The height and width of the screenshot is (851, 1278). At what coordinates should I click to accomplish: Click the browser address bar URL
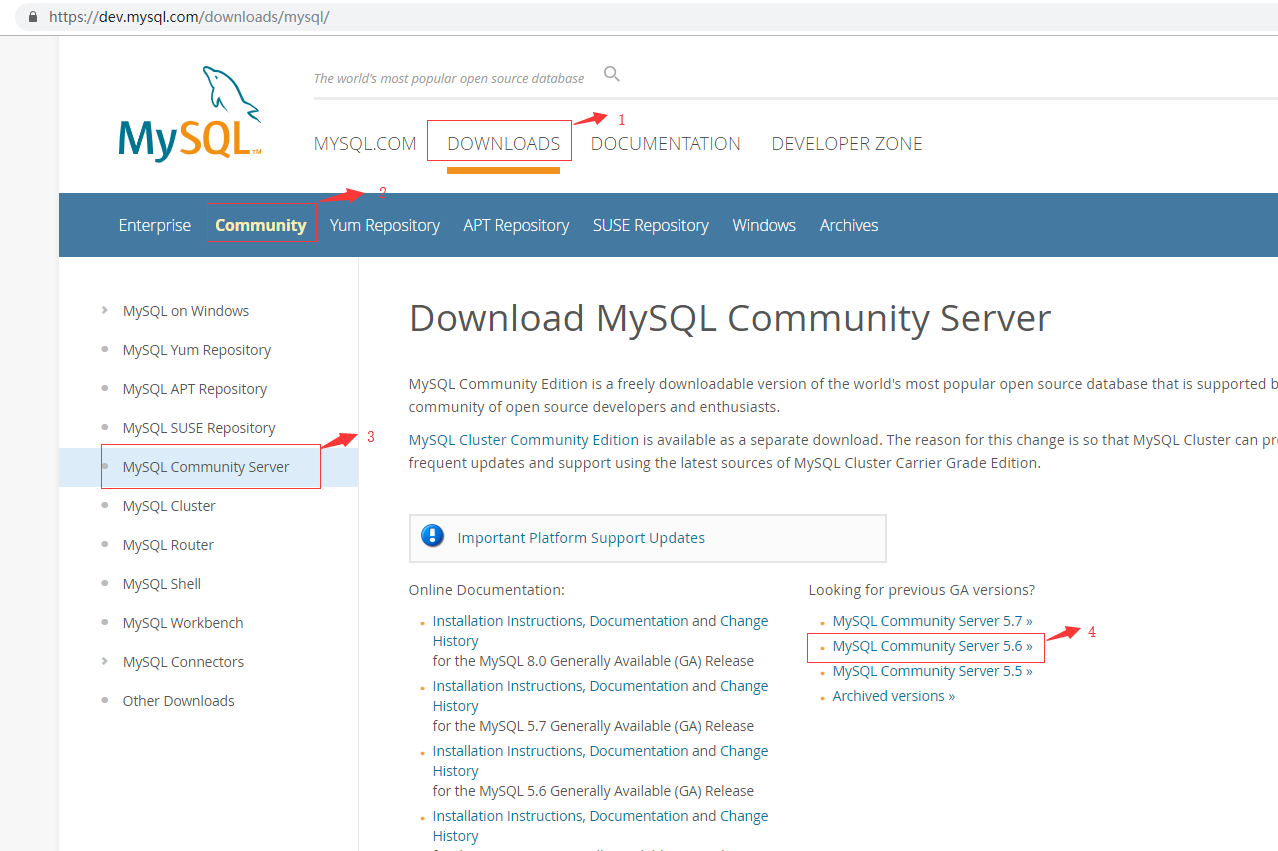pos(189,17)
